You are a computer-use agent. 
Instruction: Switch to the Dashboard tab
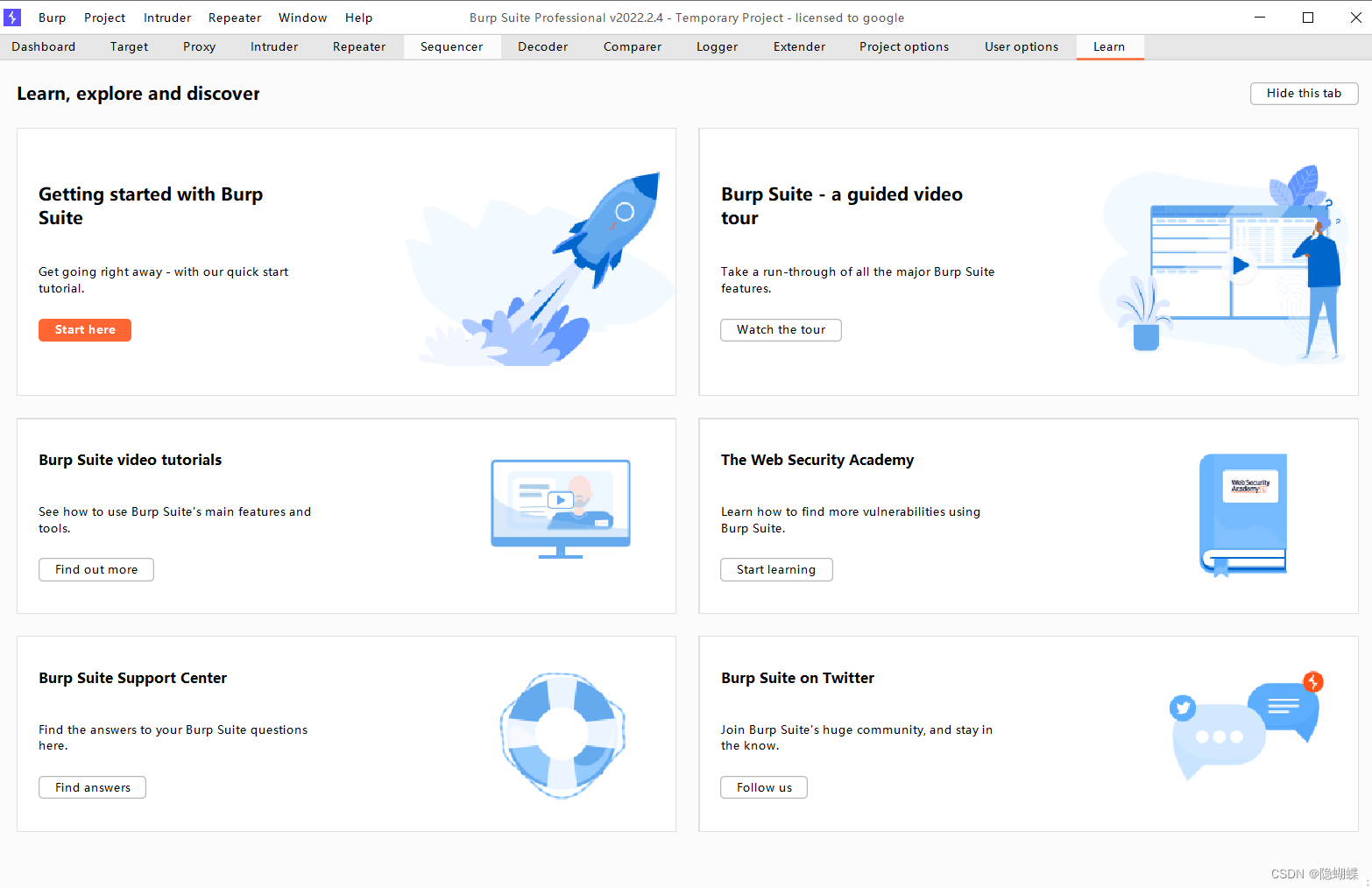coord(44,47)
